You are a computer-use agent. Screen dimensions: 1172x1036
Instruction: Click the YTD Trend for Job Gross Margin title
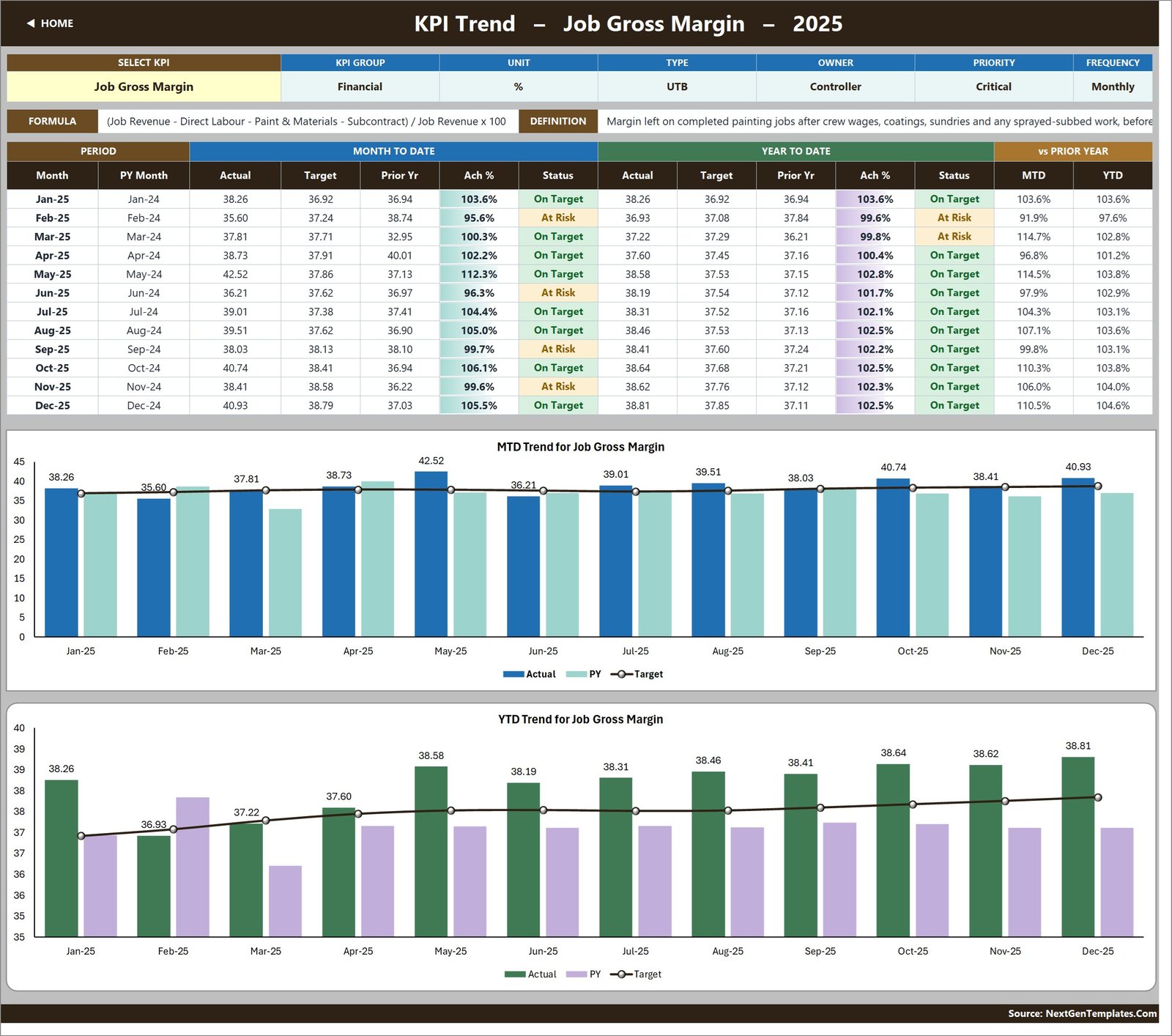[581, 719]
